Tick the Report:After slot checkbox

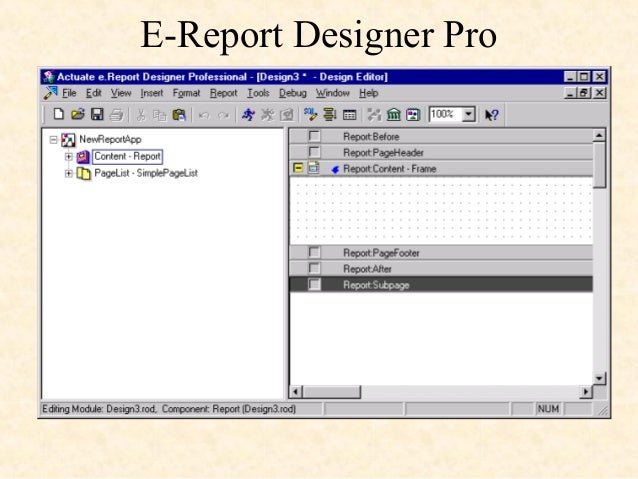point(314,268)
